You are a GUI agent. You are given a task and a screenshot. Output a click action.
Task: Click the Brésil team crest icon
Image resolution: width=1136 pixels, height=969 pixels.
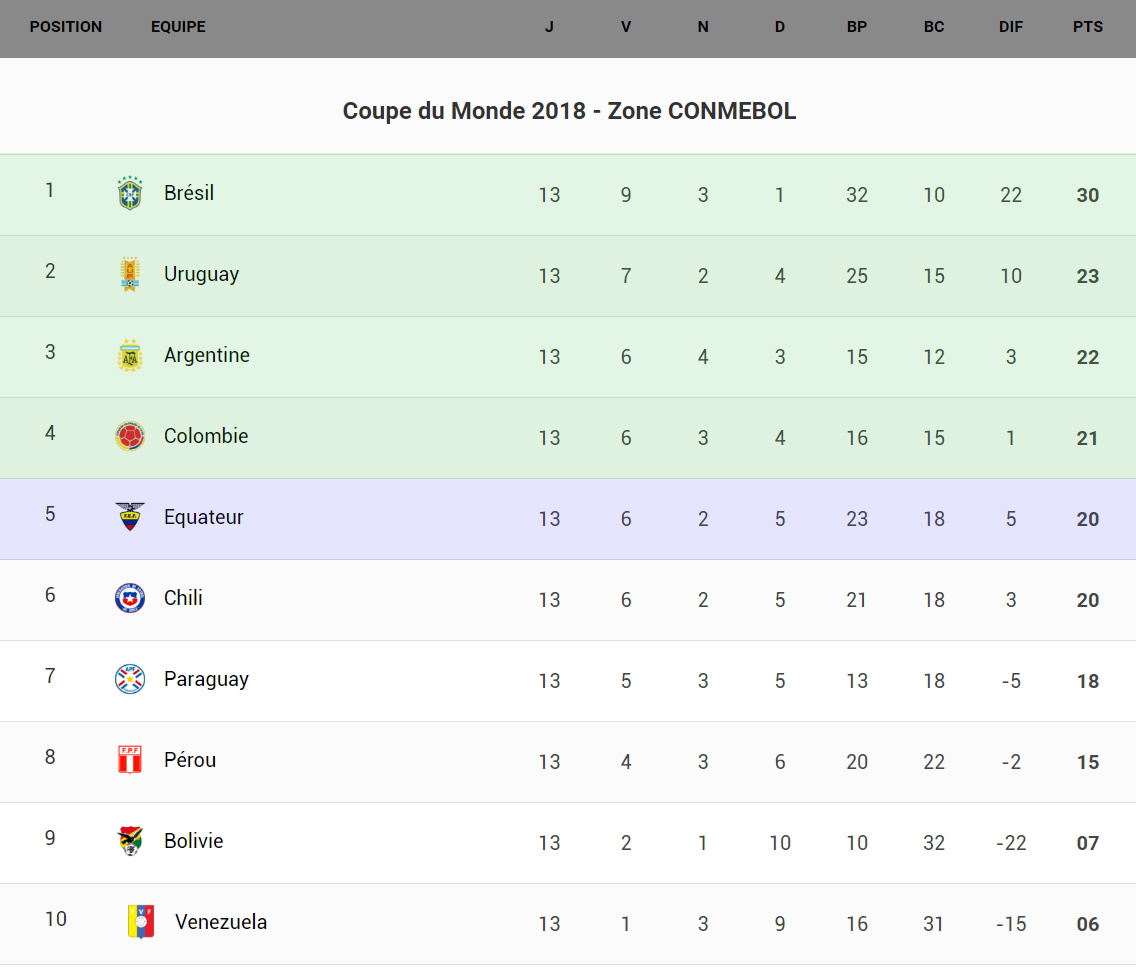pyautogui.click(x=130, y=193)
